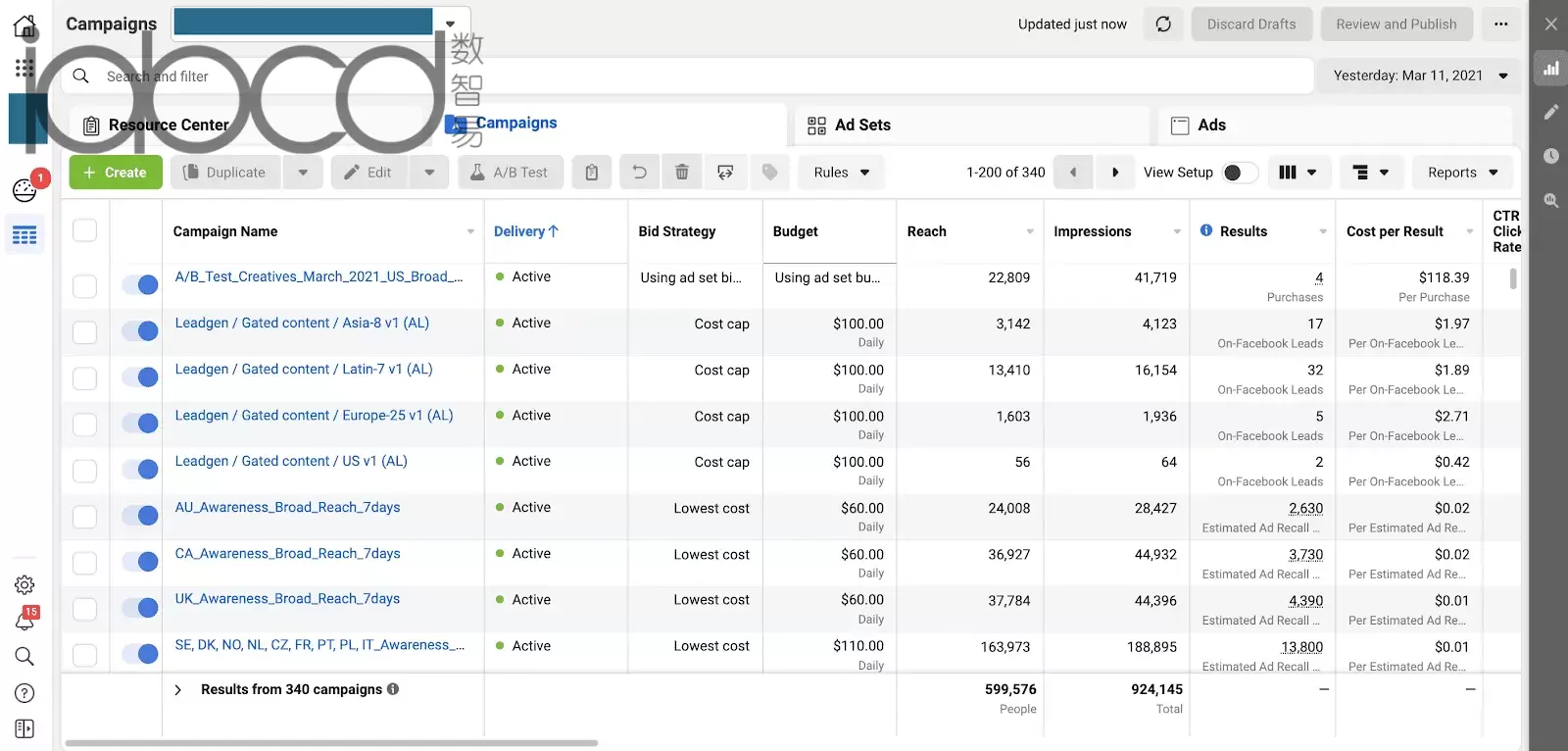The width and height of the screenshot is (1568, 751).
Task: Open the Edit dropdown arrow
Action: coord(429,173)
